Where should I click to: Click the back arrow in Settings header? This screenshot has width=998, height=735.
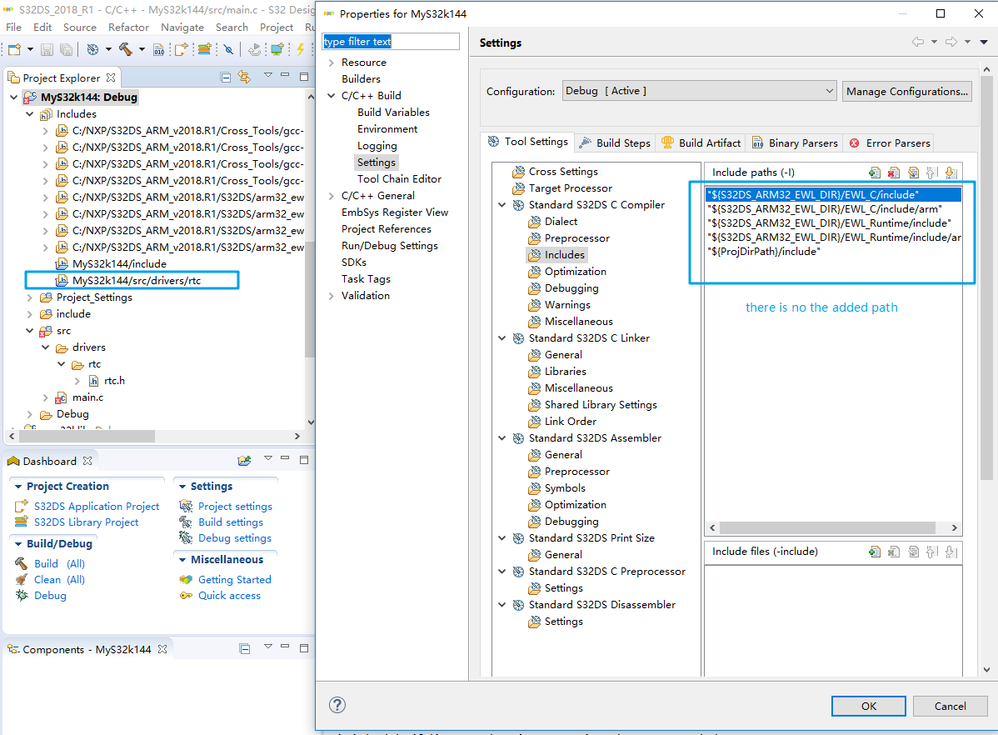[918, 42]
